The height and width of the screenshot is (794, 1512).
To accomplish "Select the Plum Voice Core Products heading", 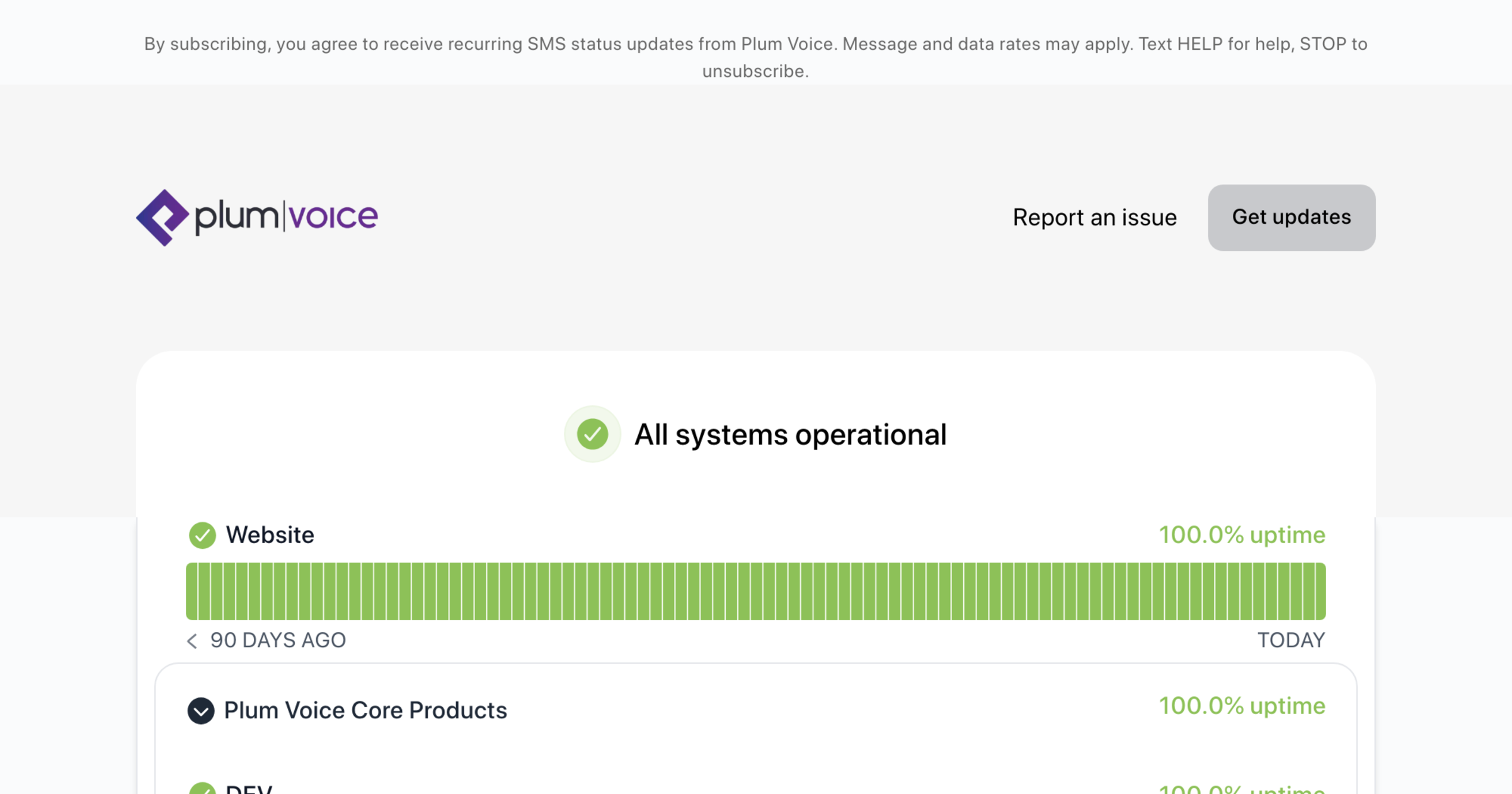I will click(x=365, y=711).
